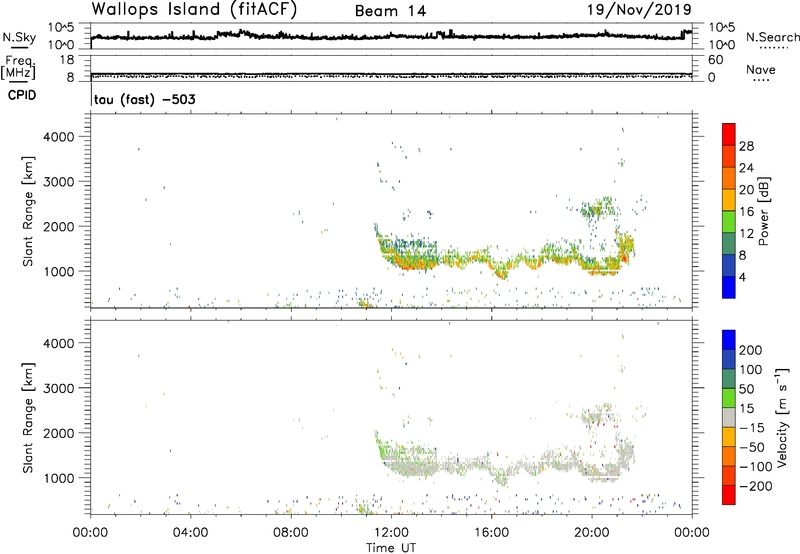Pick the yellow segment of Velocity colorbar
Viewport: 800px width, 554px height.
[x=729, y=438]
